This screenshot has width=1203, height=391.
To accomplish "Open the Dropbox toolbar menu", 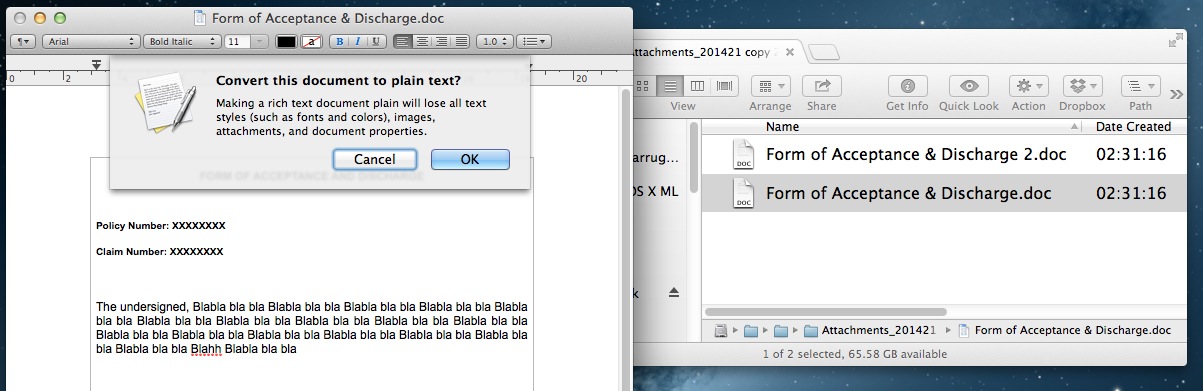I will [1082, 86].
